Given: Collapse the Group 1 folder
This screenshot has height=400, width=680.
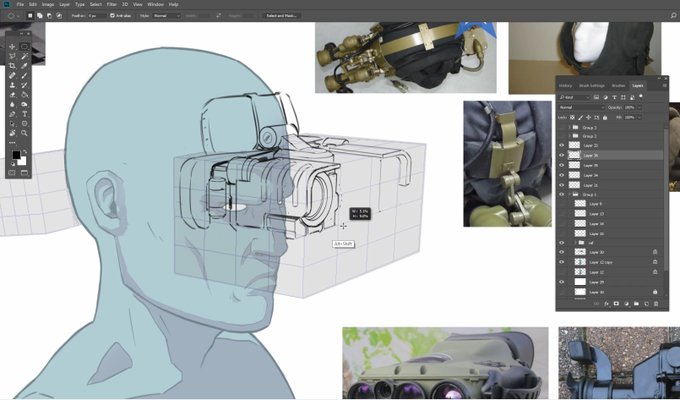Looking at the screenshot, I should [x=569, y=194].
